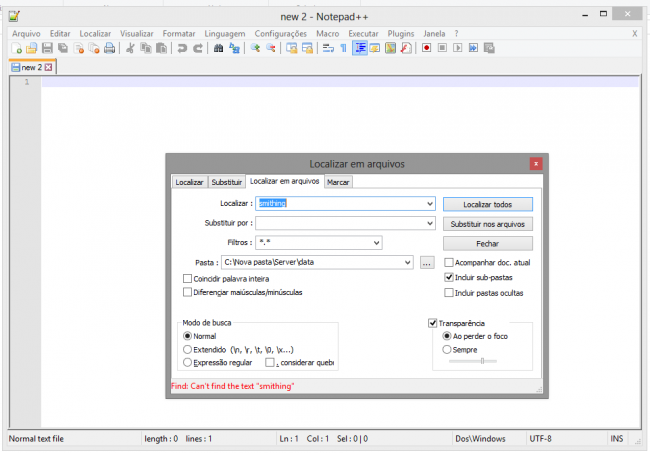Screen dimensions: 650x453
Task: Check the '. considerar quebra' checkbox
Action: point(270,363)
